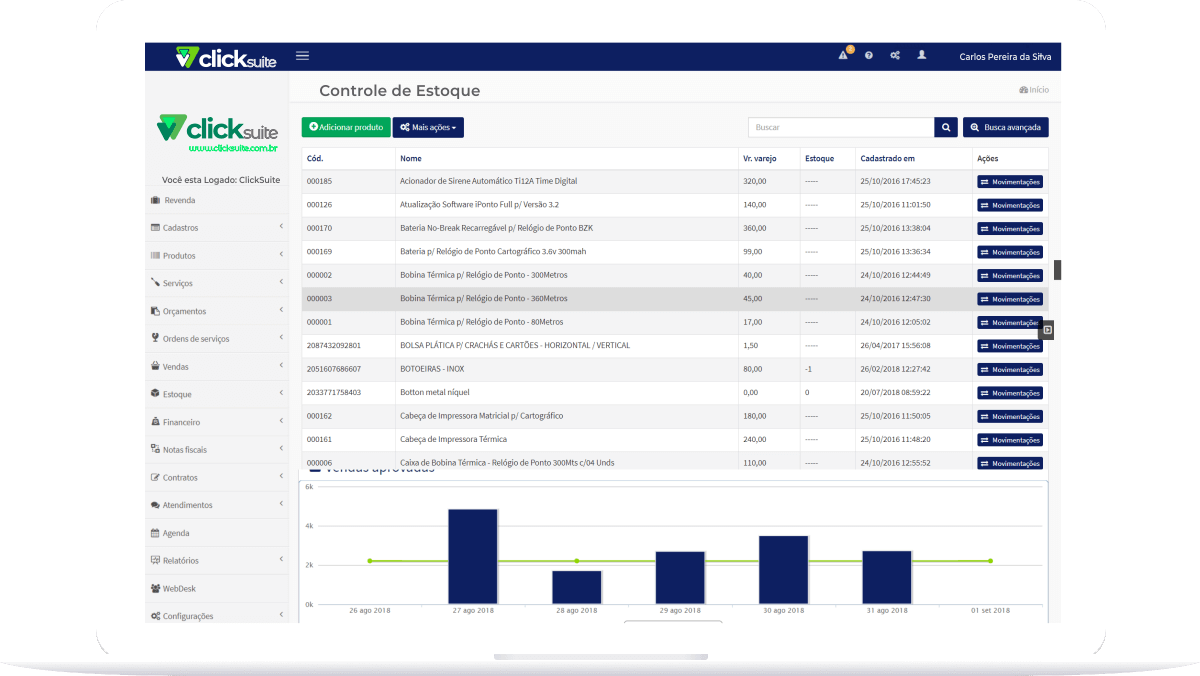Image resolution: width=1200 pixels, height=676 pixels.
Task: Click the Cadastrado em column header
Action: click(887, 158)
